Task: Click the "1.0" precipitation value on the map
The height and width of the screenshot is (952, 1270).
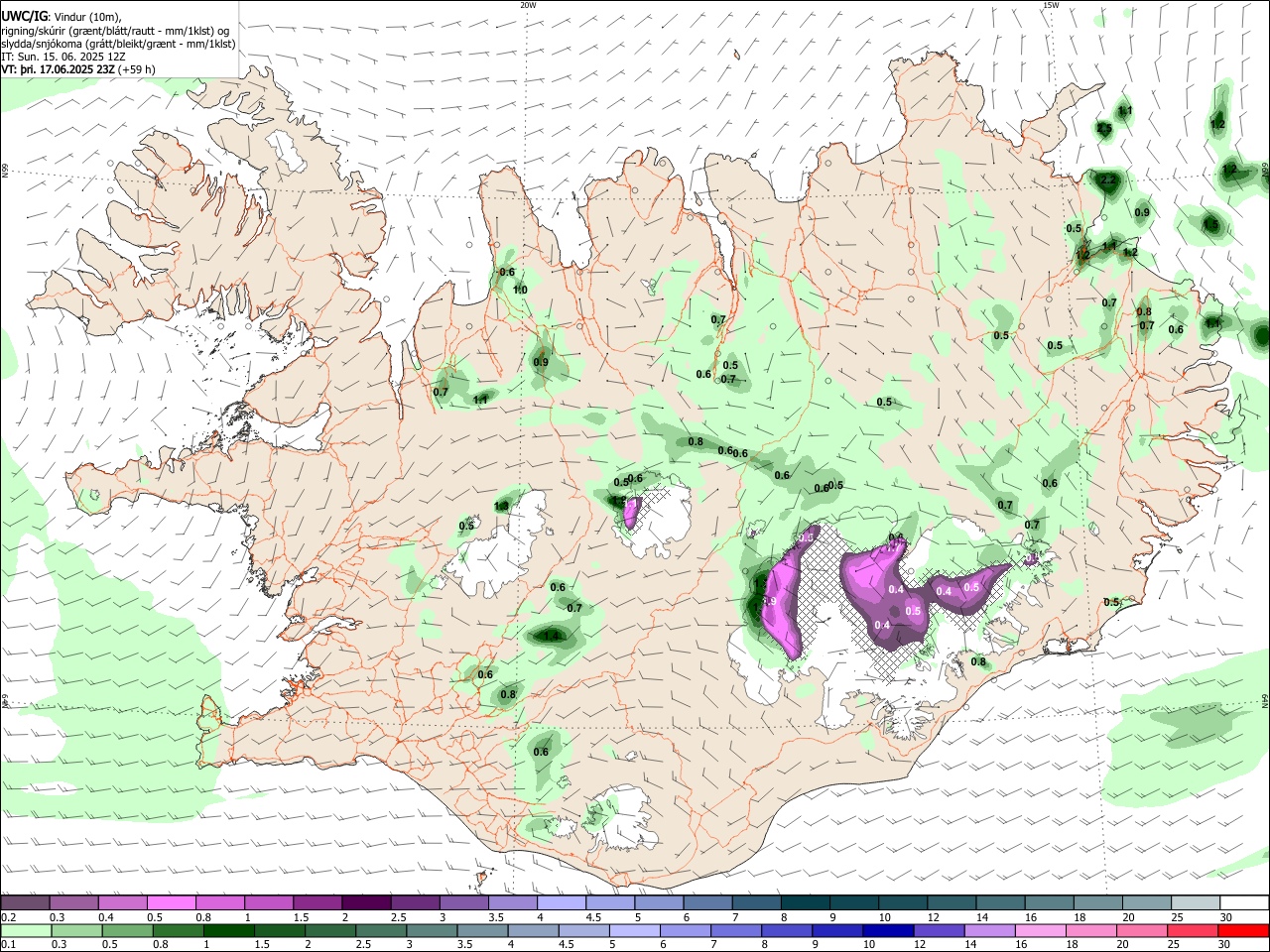Action: coord(520,290)
